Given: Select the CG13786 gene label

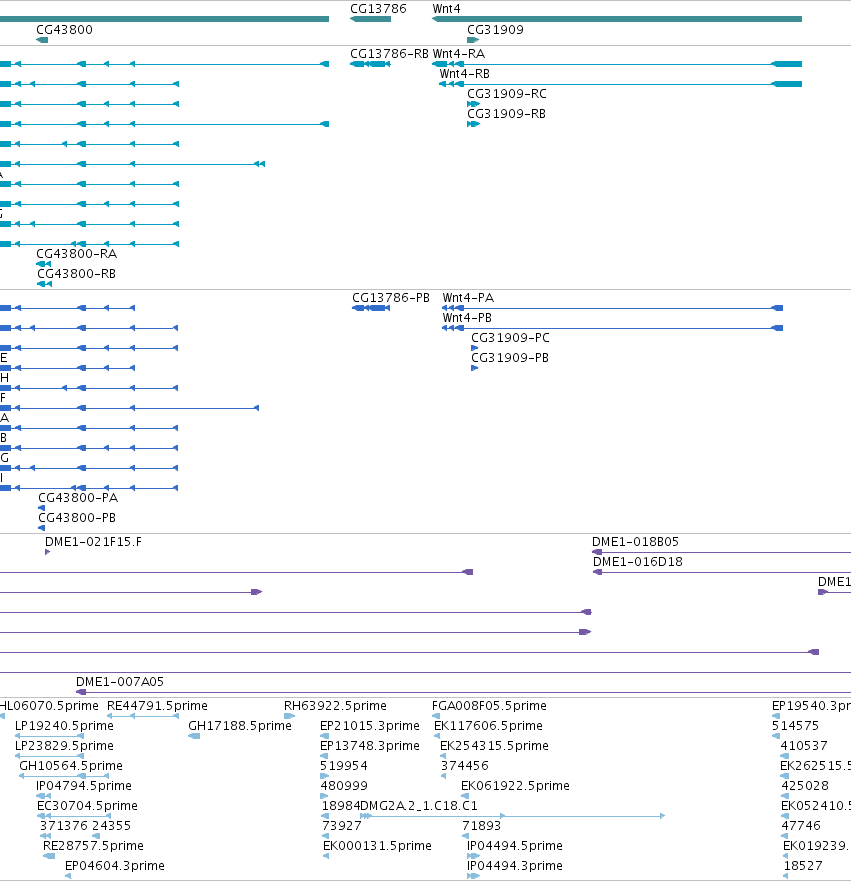Looking at the screenshot, I should pos(378,9).
